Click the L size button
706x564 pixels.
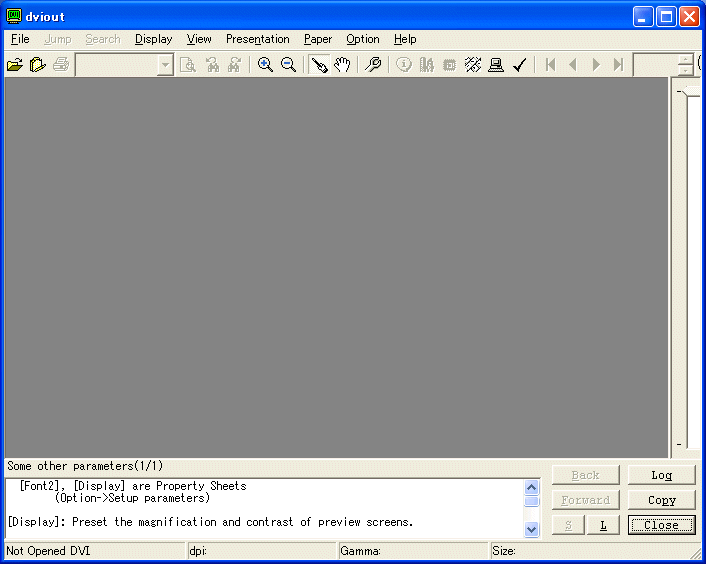603,525
